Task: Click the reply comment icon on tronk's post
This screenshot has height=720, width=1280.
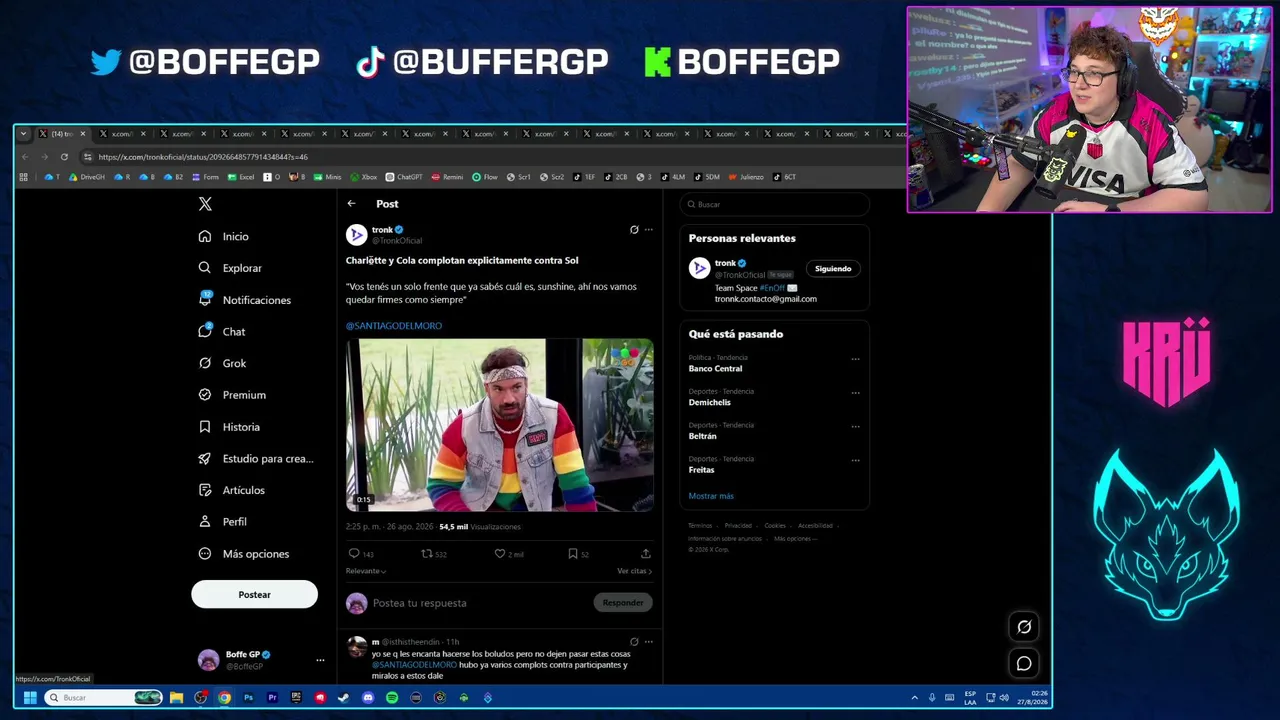Action: (354, 553)
